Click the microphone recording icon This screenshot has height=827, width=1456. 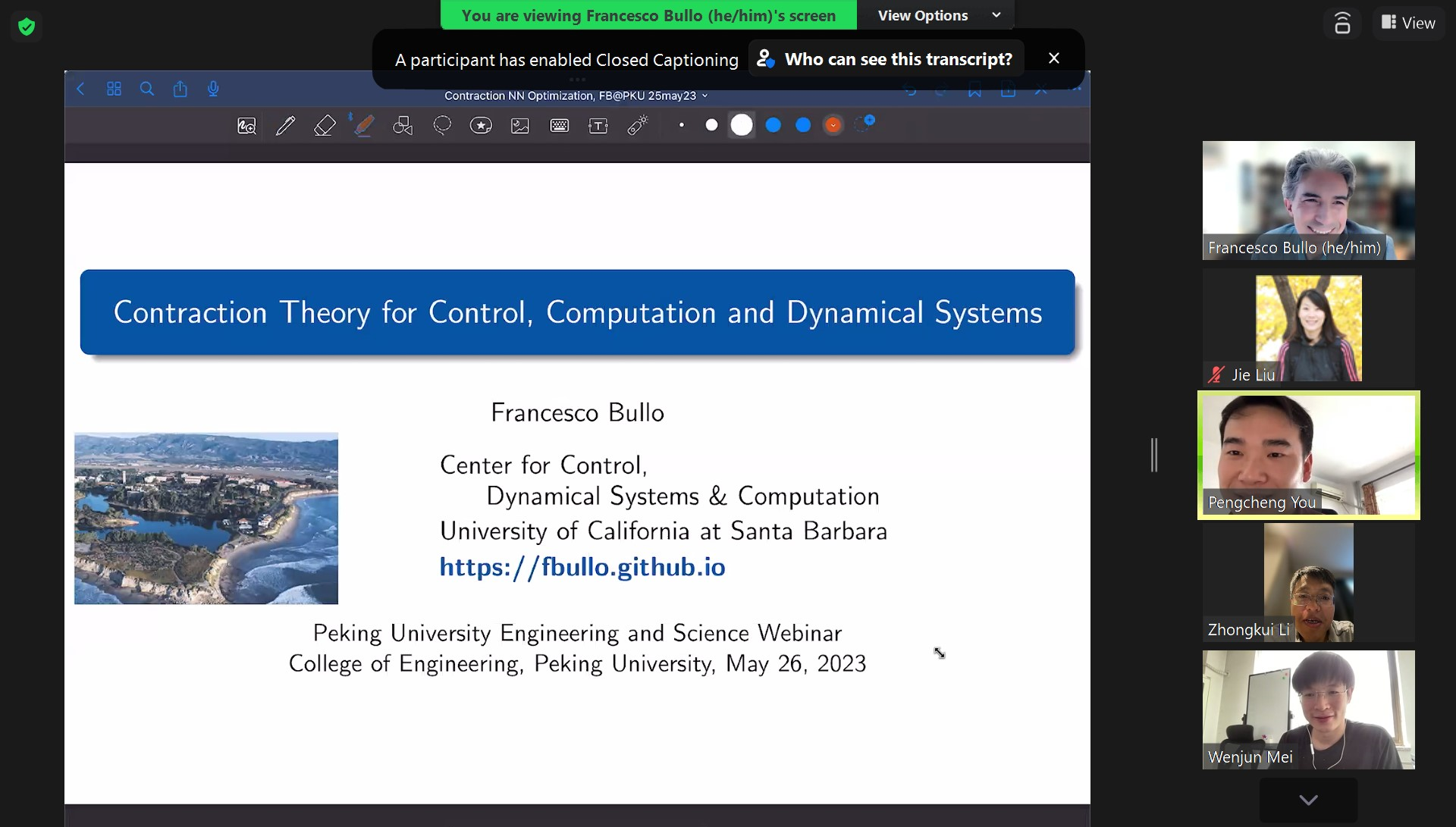pos(213,89)
